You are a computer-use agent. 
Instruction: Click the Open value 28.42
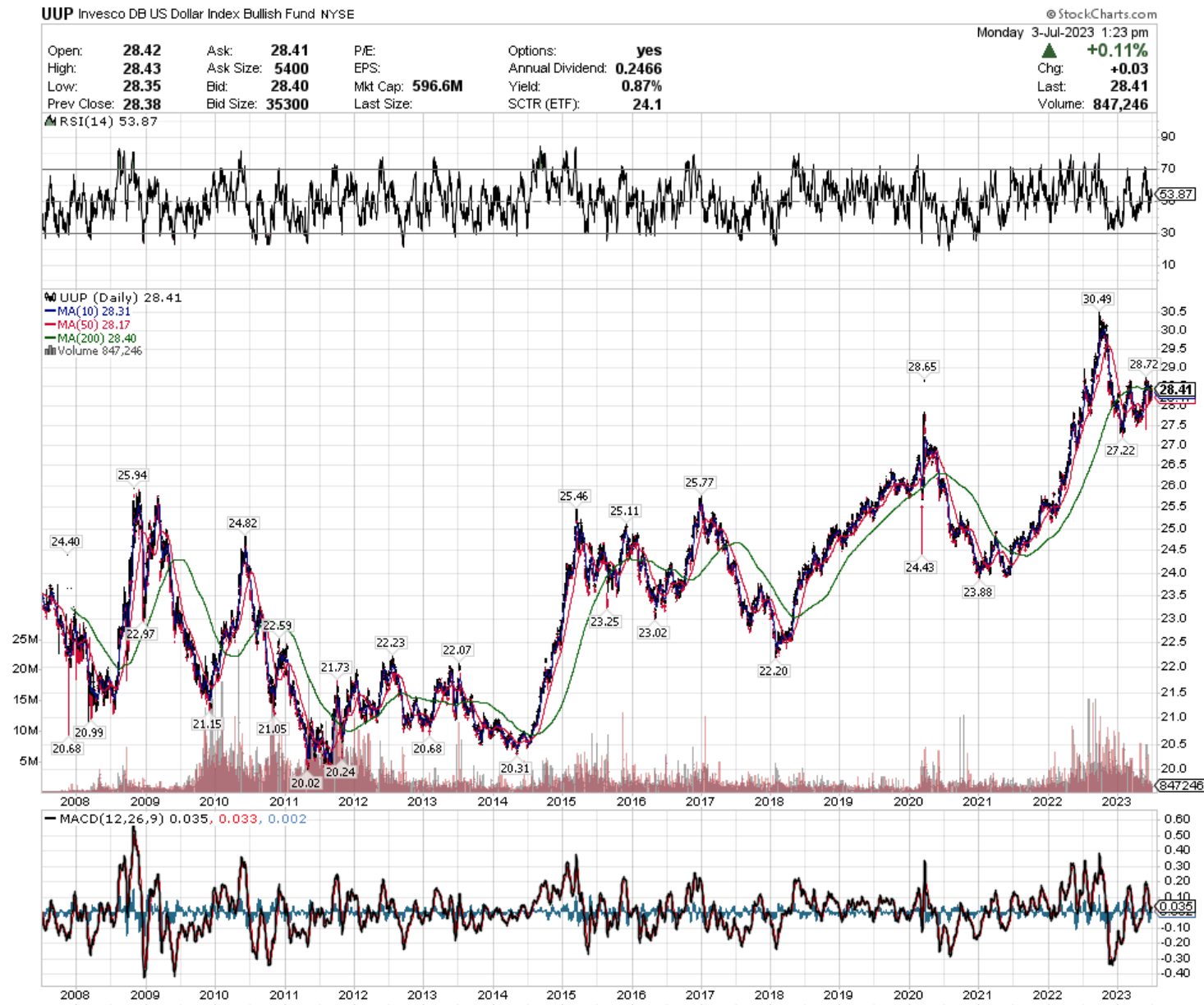(x=142, y=51)
